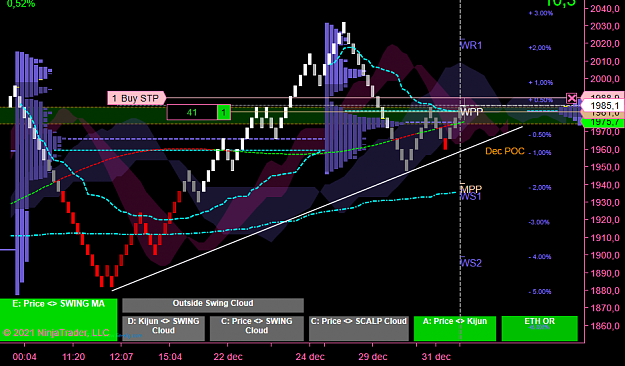Click the 1870,0 price axis label

pos(605,308)
